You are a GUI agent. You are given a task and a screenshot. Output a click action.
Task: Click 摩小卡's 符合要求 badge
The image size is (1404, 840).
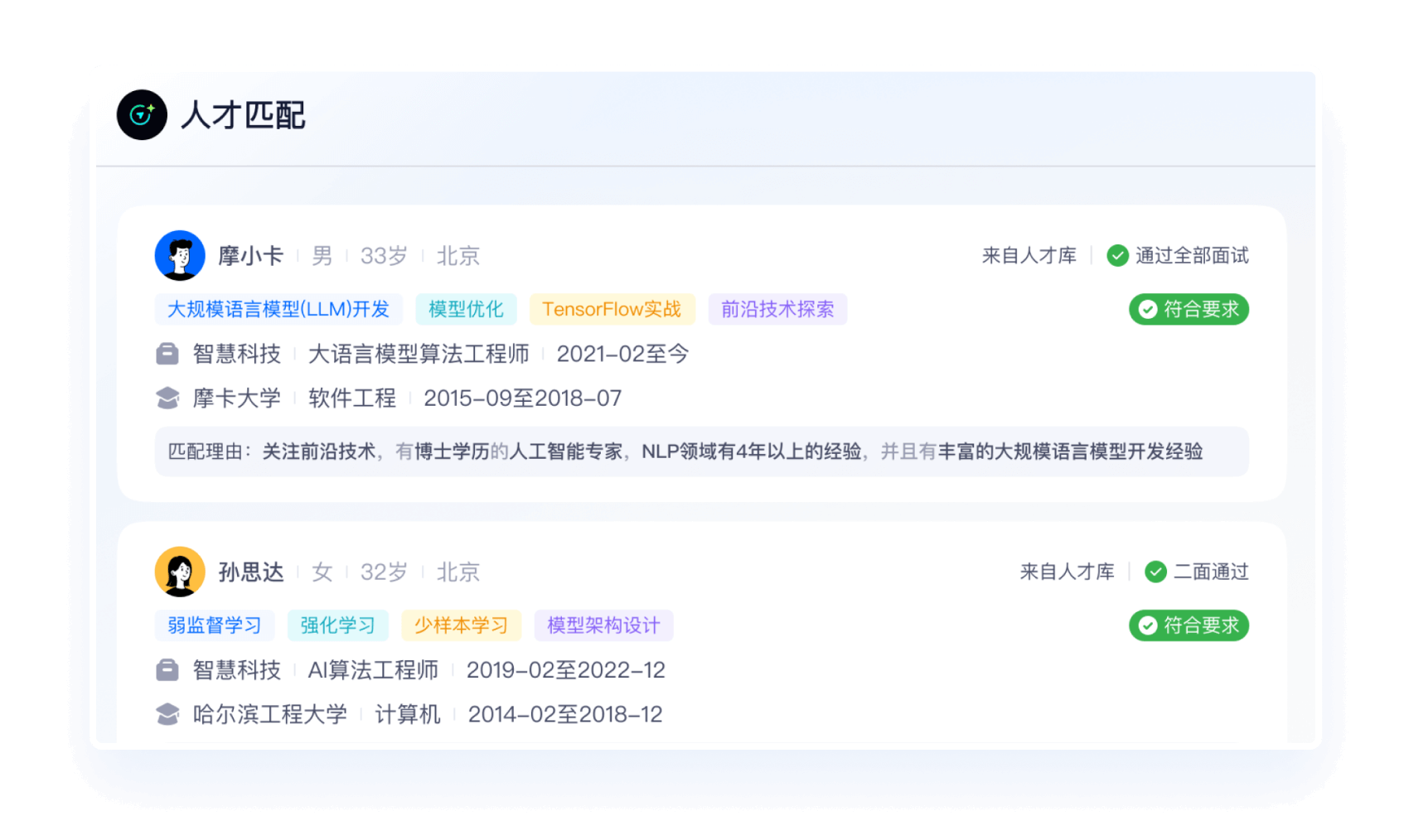pos(1189,310)
